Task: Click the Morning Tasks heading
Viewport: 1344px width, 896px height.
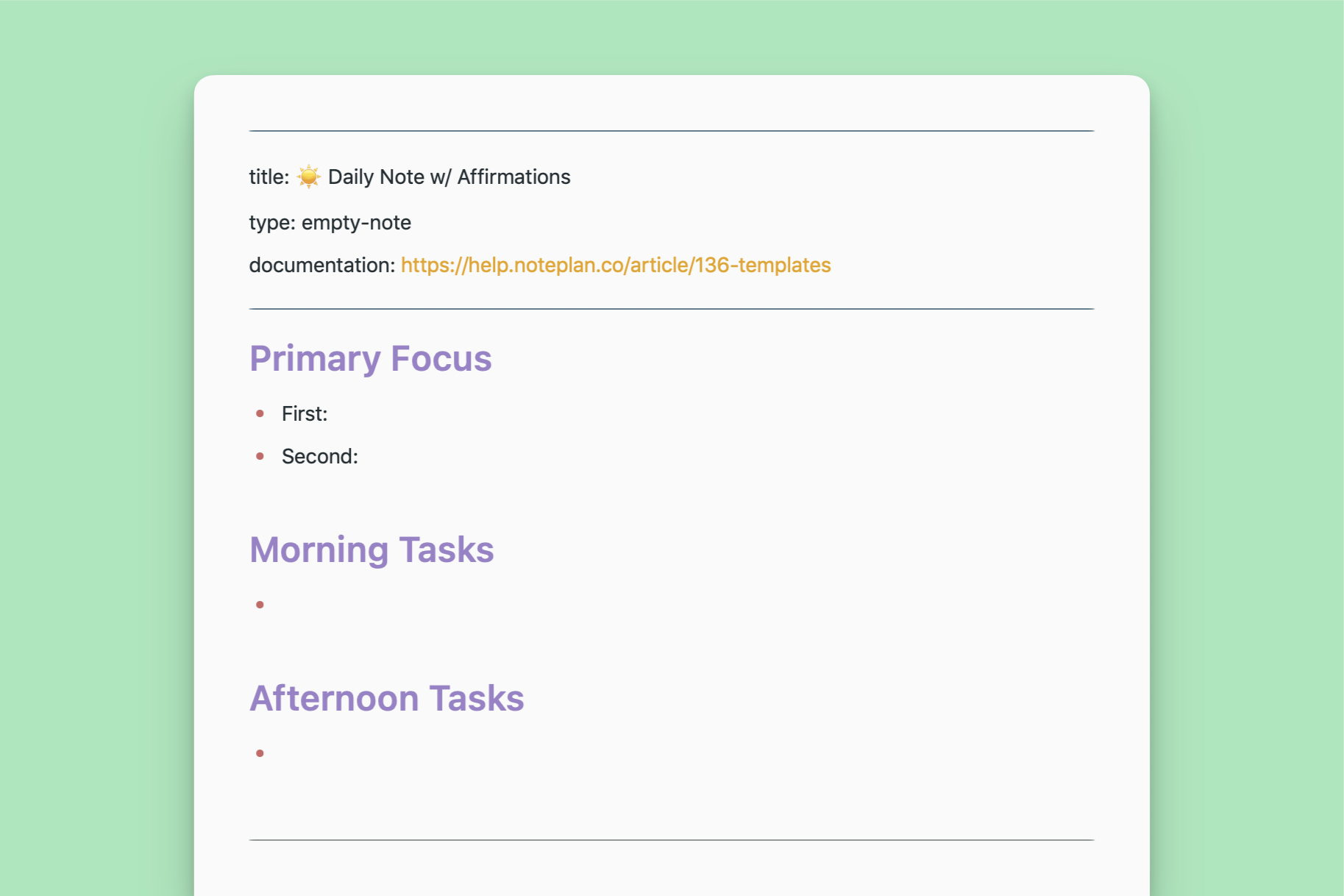Action: 371,550
